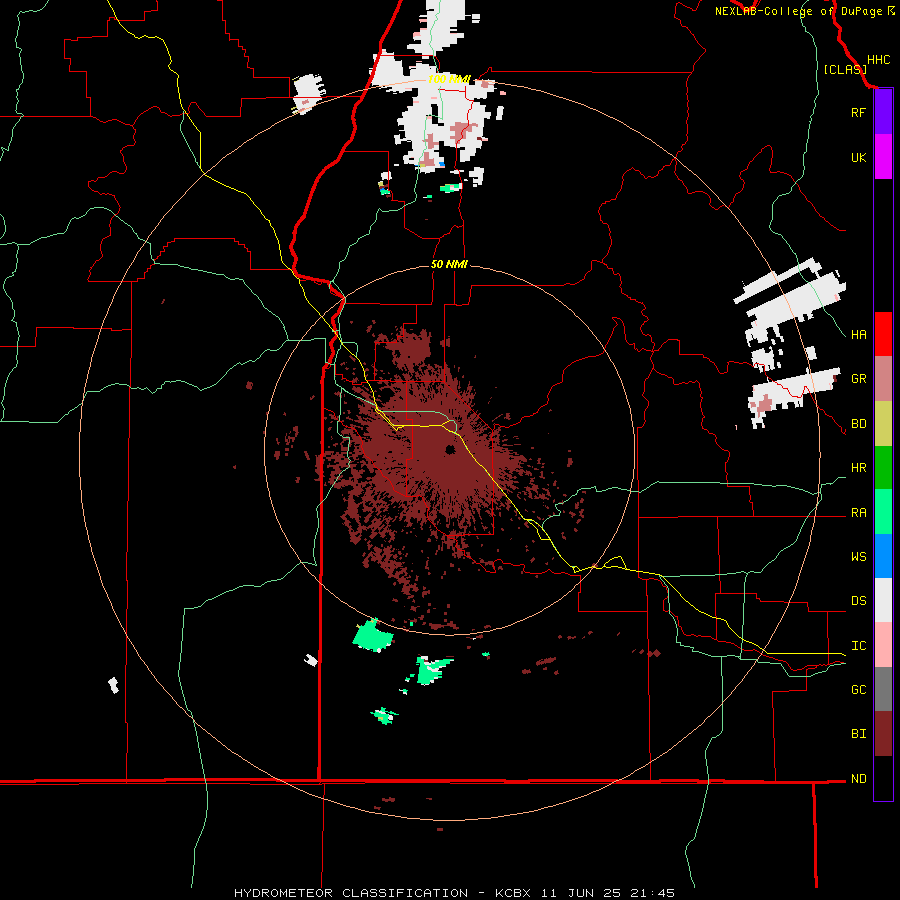
Task: Click the NEXLAB-College of DuPage text
Action: [x=799, y=11]
